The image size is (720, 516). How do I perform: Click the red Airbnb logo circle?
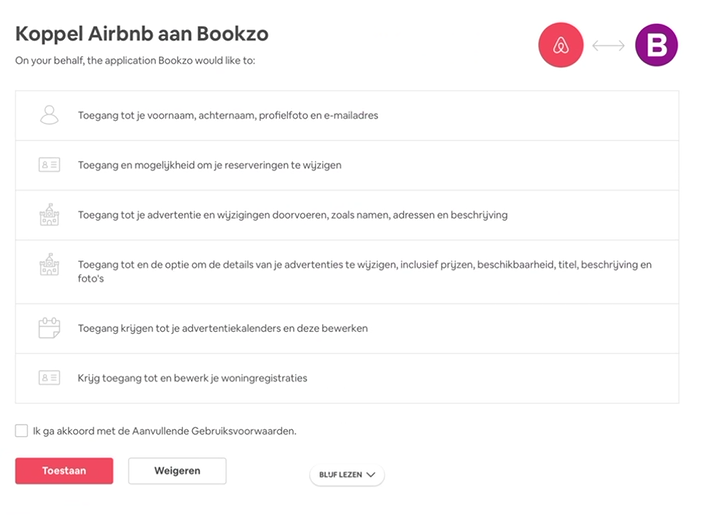561,45
